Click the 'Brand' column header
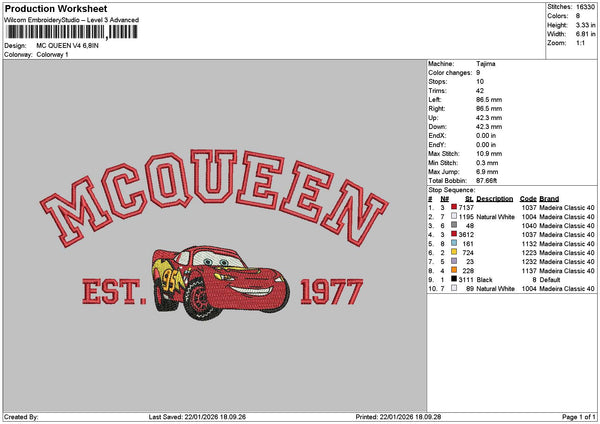 [x=549, y=199]
